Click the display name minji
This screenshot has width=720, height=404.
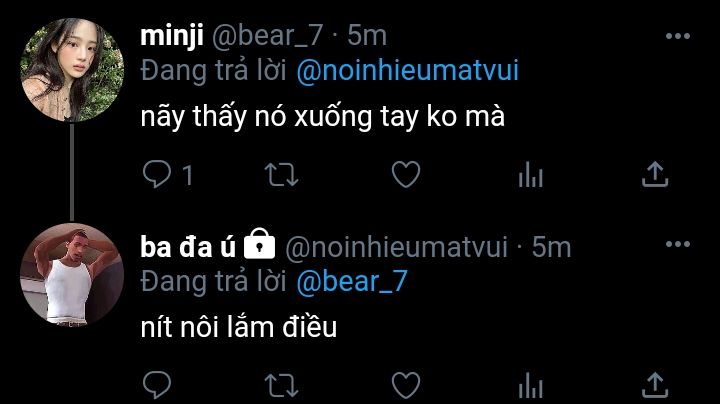[x=171, y=37]
